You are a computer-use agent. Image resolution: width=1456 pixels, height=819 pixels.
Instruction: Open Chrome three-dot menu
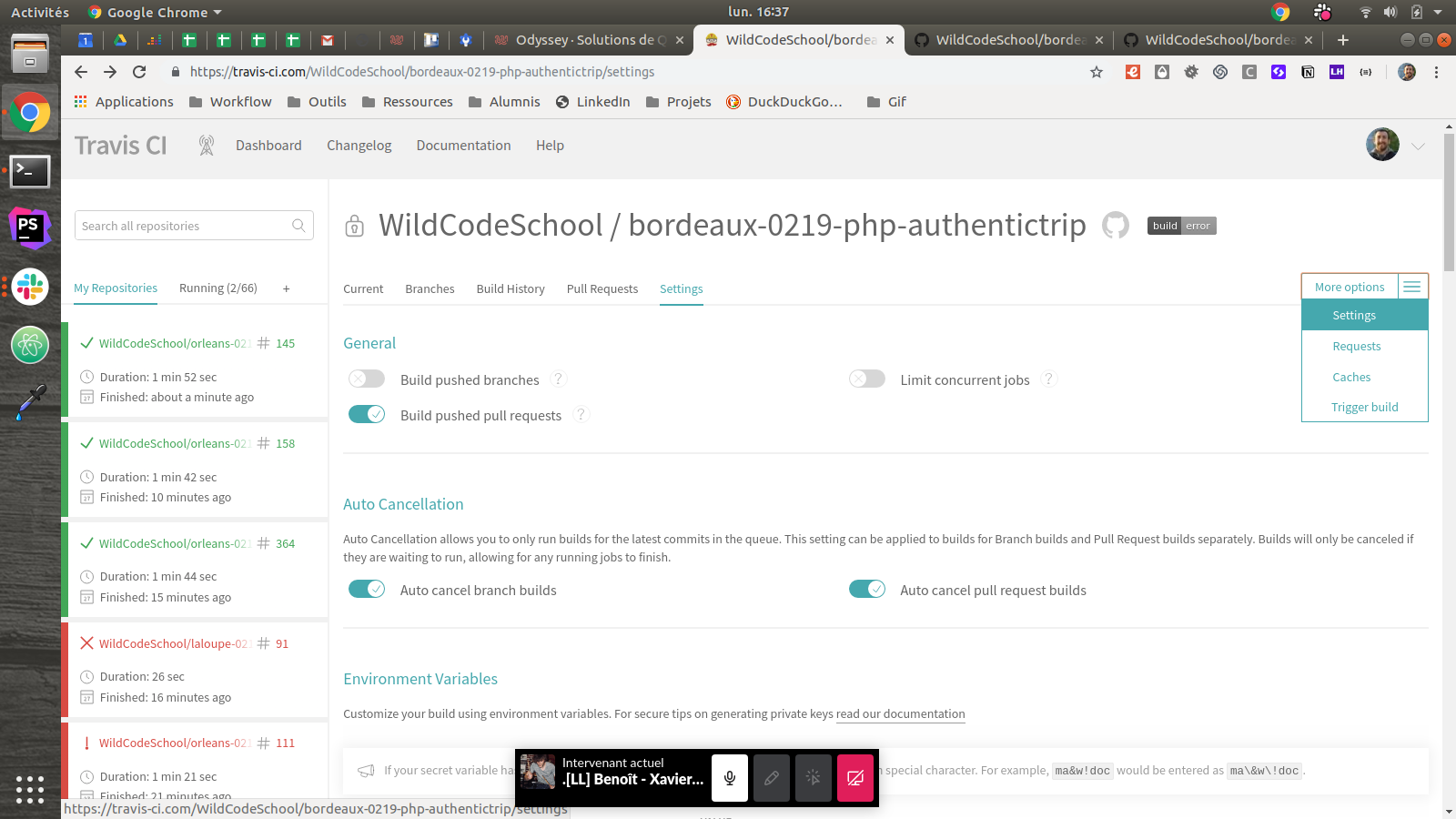[1436, 72]
